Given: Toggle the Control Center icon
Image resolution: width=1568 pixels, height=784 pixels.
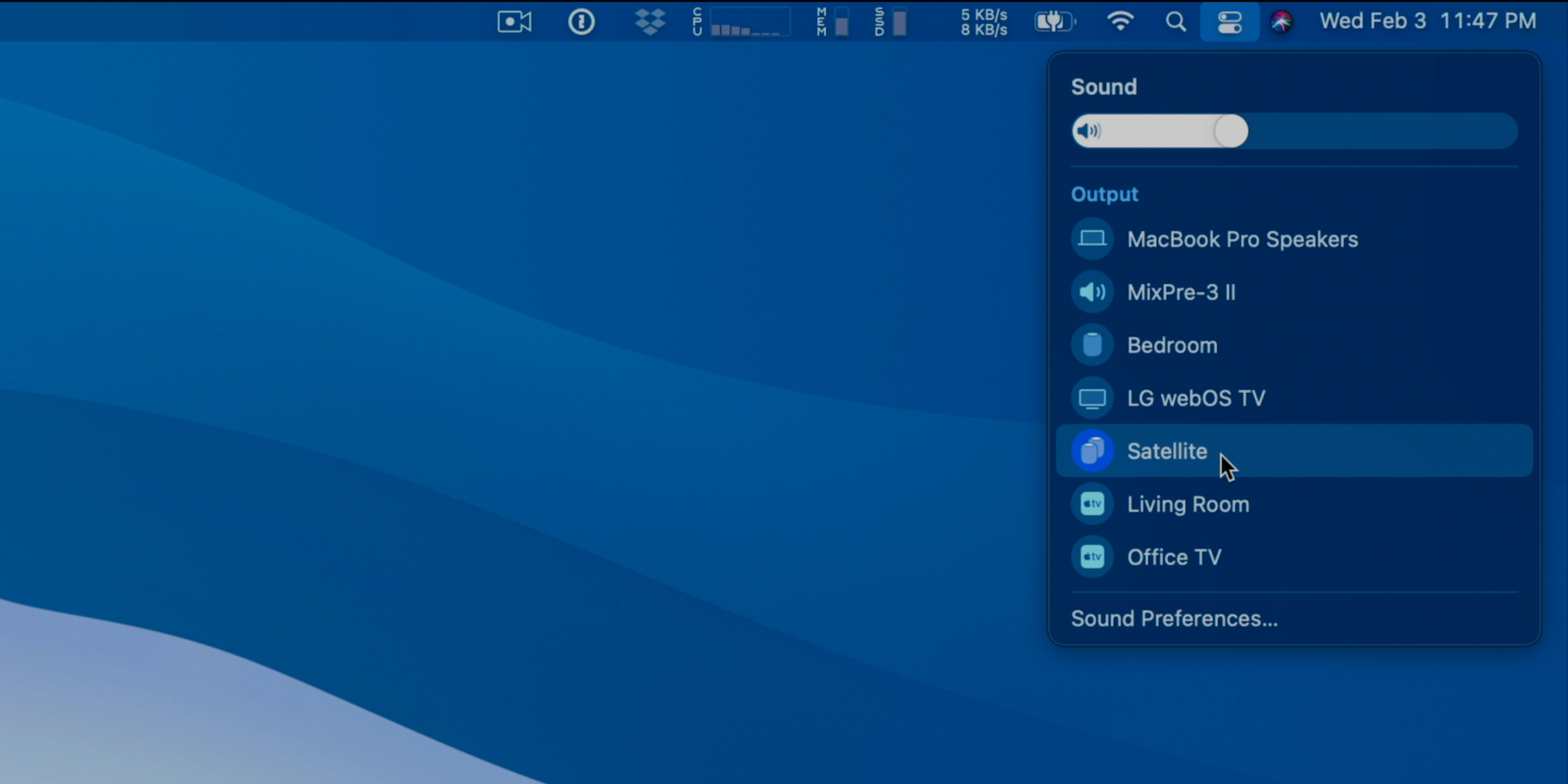Looking at the screenshot, I should point(1229,22).
